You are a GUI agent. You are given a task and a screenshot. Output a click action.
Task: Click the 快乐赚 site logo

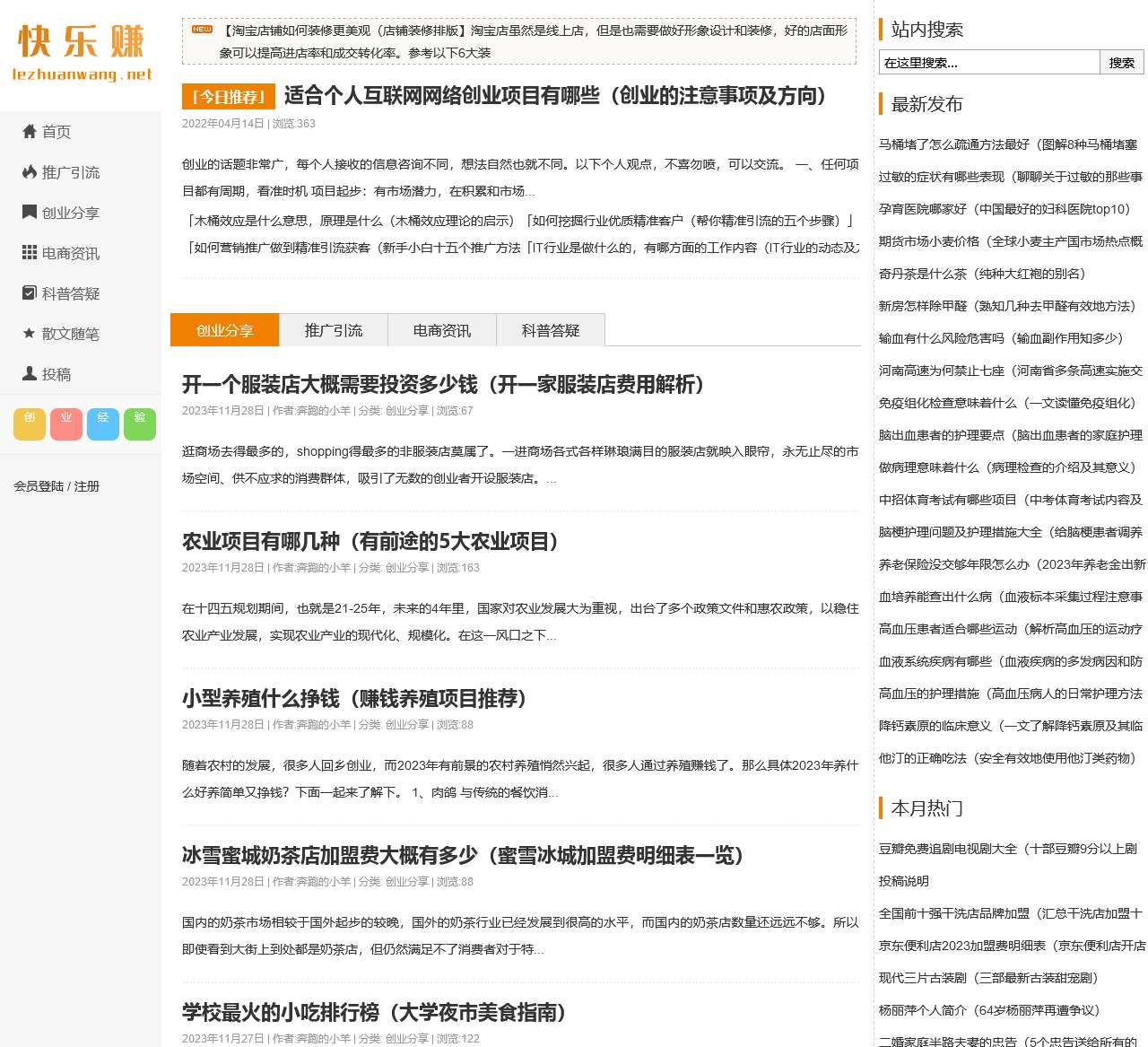coord(81,54)
